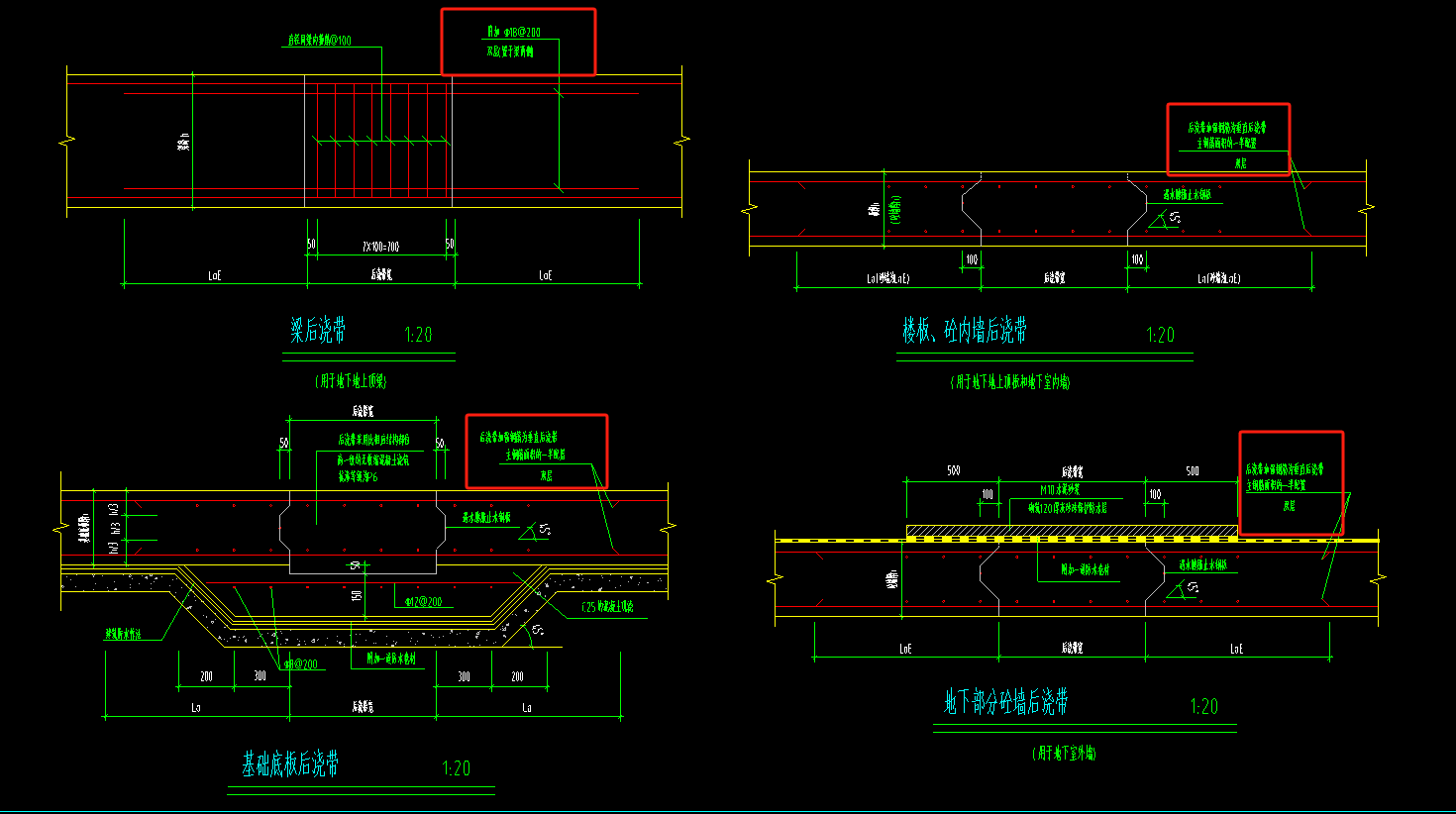This screenshot has width=1456, height=814.
Task: Click the left "La" dimension in foundation detail
Action: 196,707
